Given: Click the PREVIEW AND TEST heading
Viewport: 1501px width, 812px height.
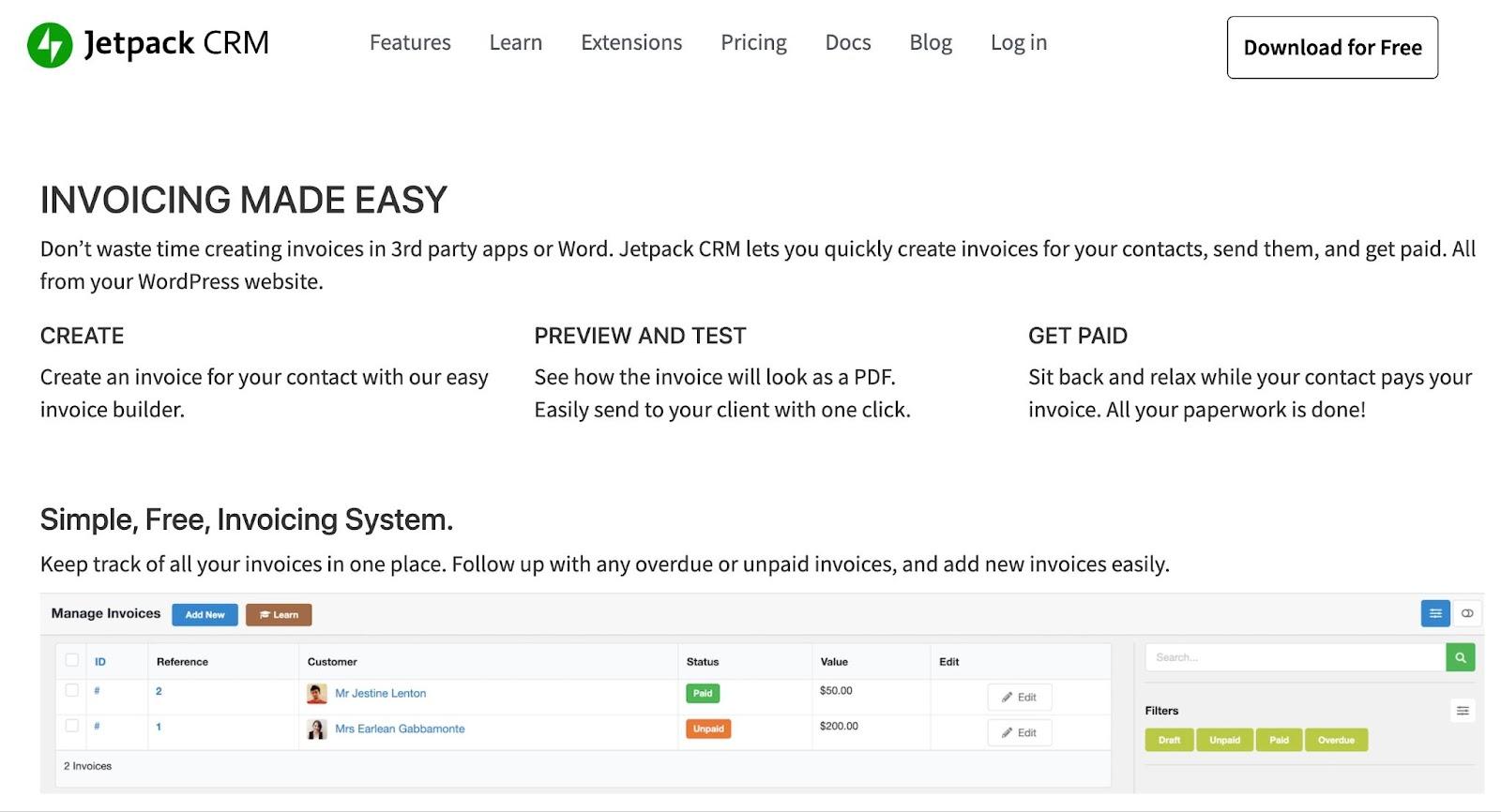Looking at the screenshot, I should (641, 336).
